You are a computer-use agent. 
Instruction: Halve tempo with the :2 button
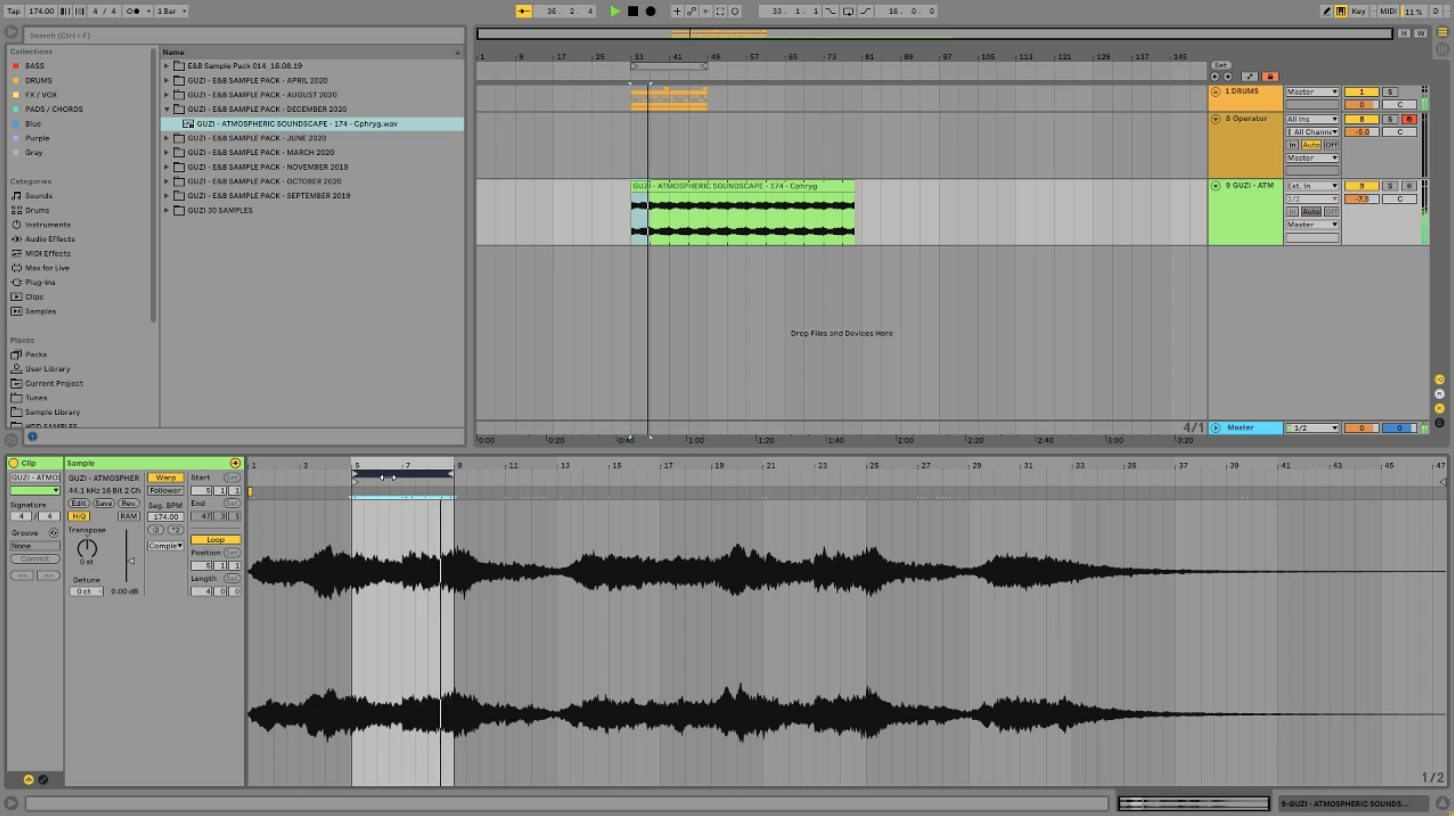tap(156, 530)
